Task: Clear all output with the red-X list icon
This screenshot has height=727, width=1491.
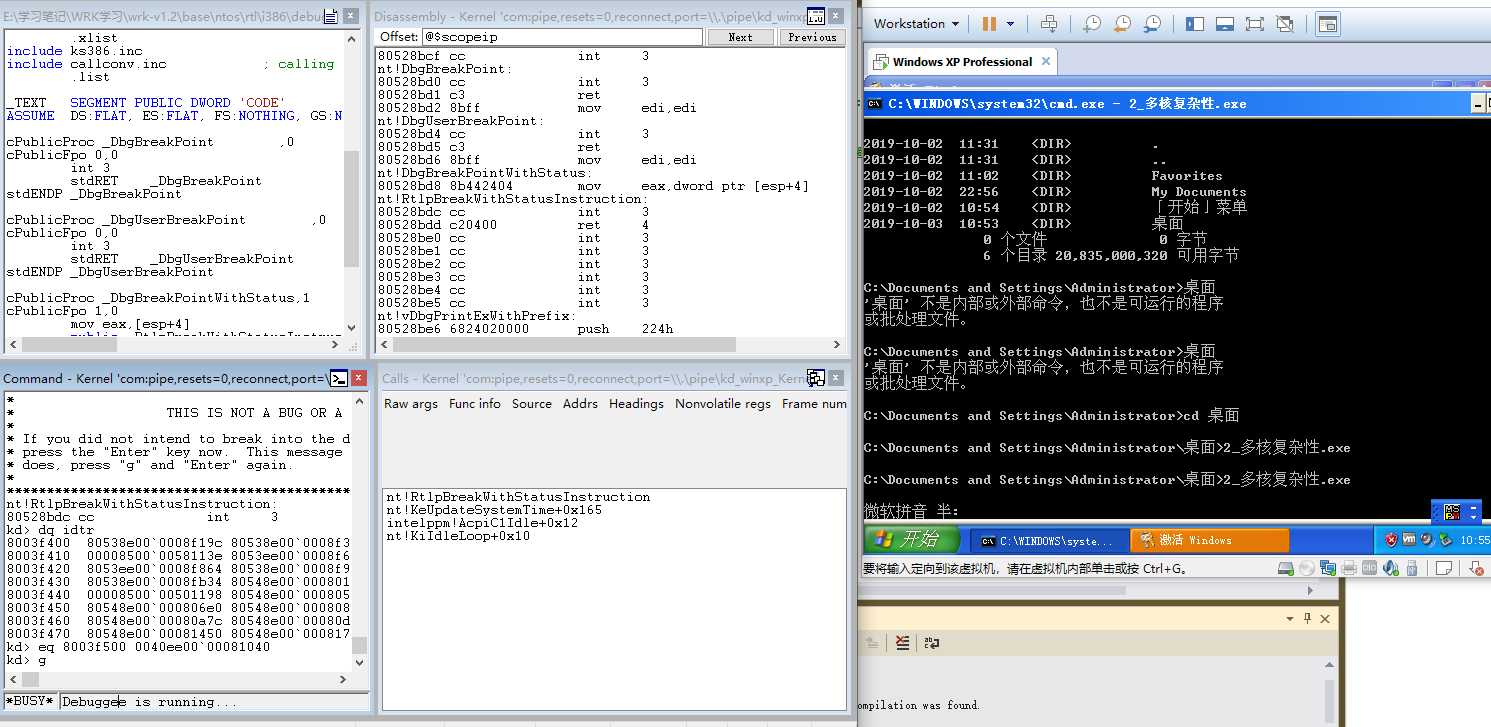Action: (x=903, y=643)
